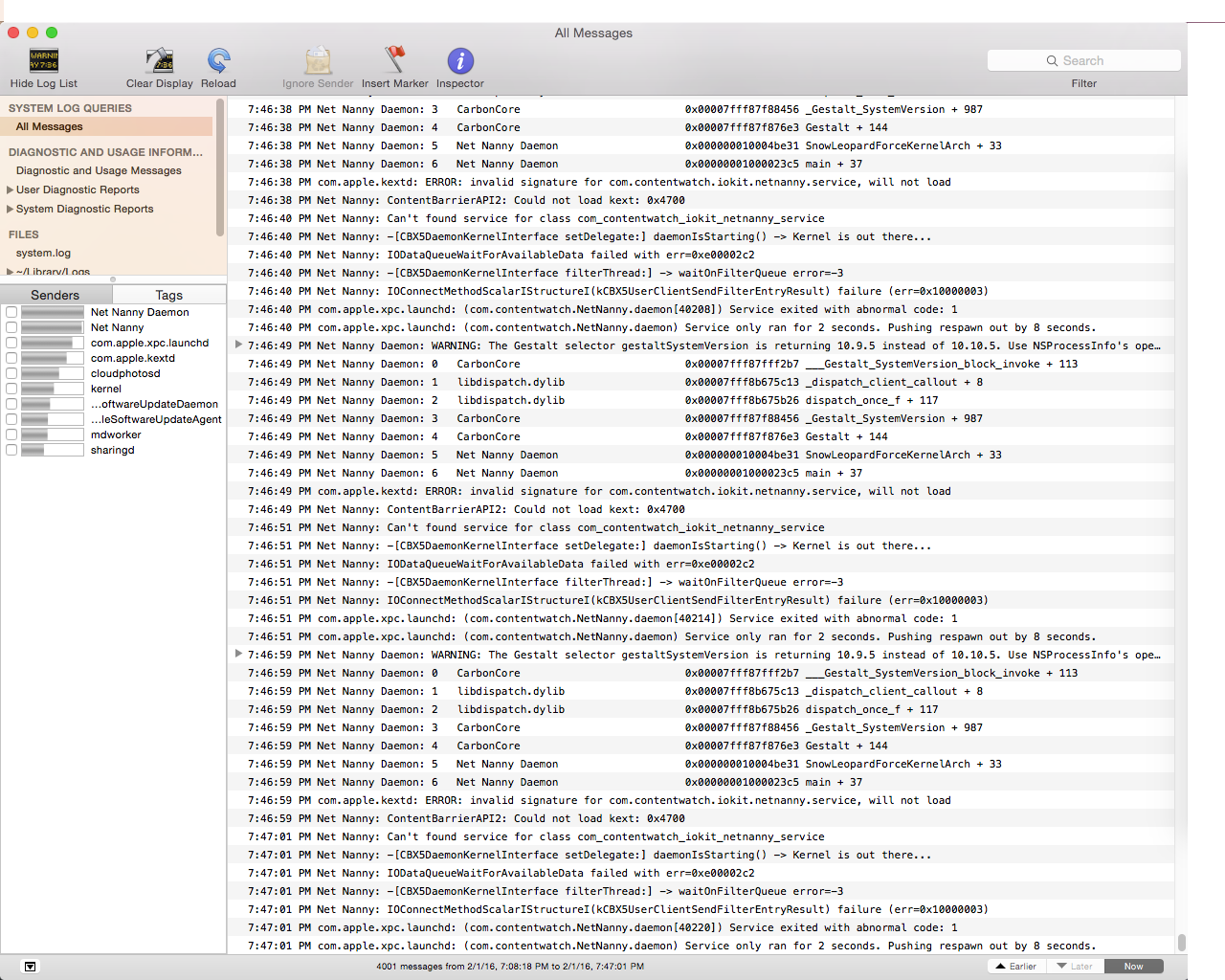Screen dimensions: 1225x980
Task: Select the 7:46:51 PM IODataQueueWaitForAvailableData row
Action: tap(702, 564)
